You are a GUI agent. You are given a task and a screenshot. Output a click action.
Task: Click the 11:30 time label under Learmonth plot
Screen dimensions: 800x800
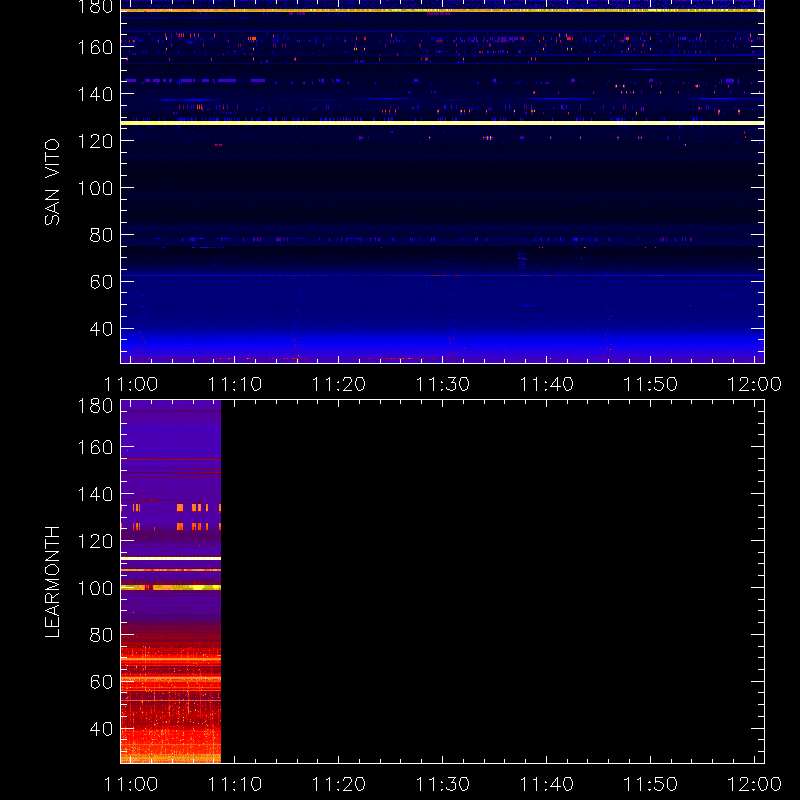point(442,784)
